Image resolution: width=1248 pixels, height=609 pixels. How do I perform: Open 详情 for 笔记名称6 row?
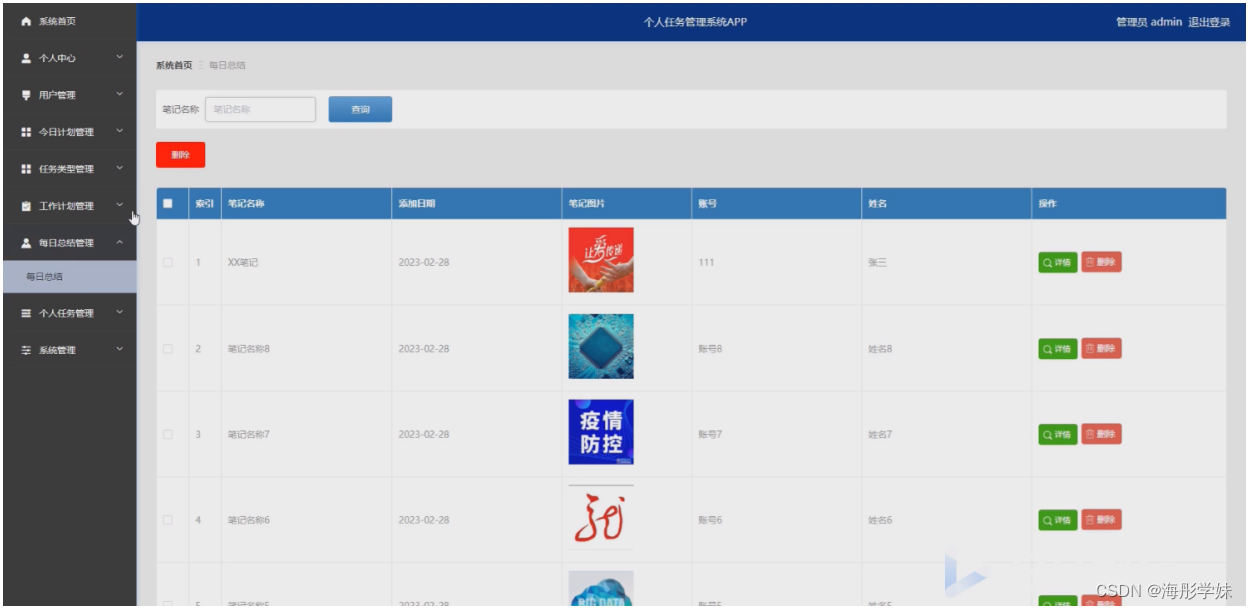[1058, 520]
